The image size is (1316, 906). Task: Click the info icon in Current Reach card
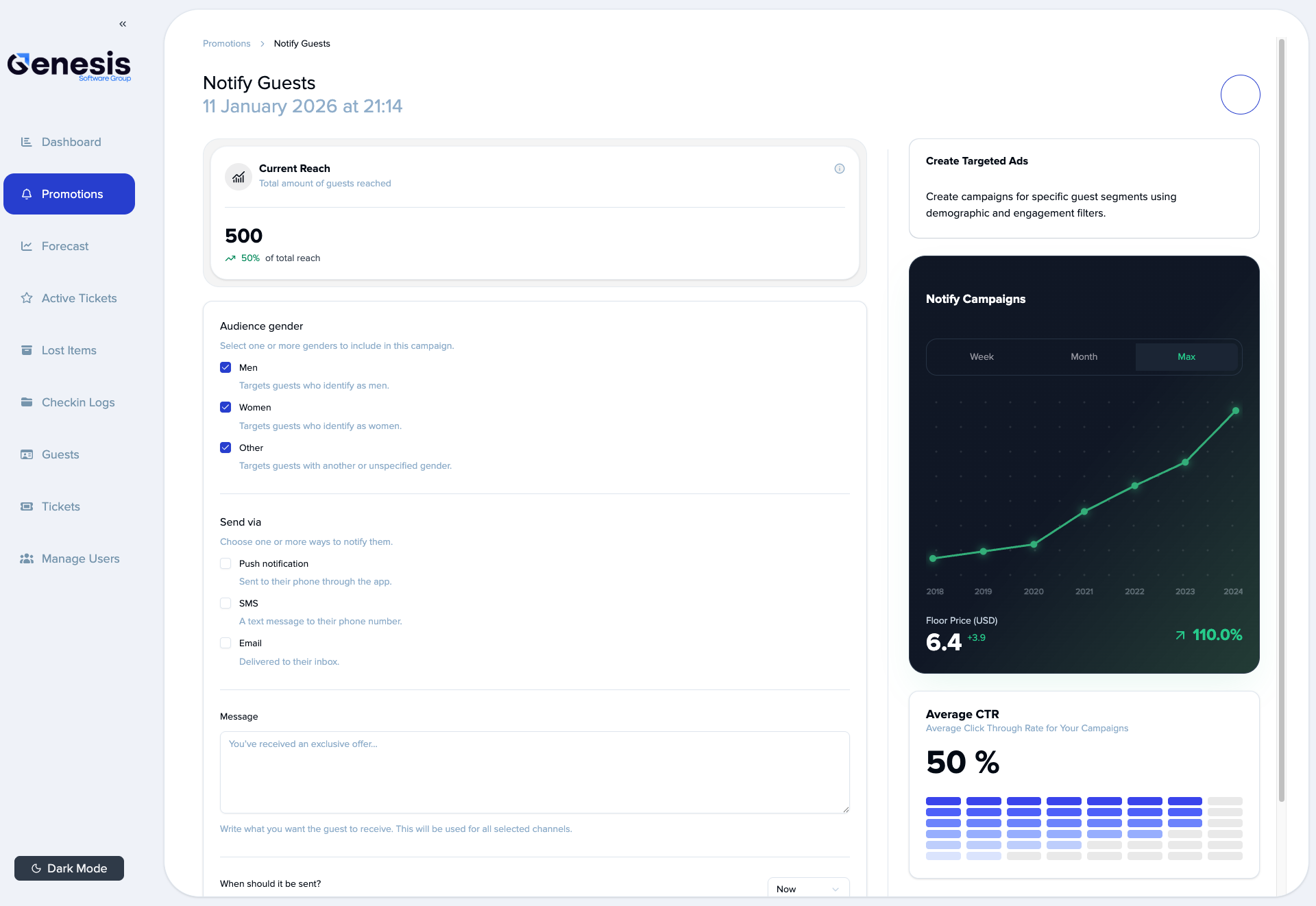coord(839,169)
